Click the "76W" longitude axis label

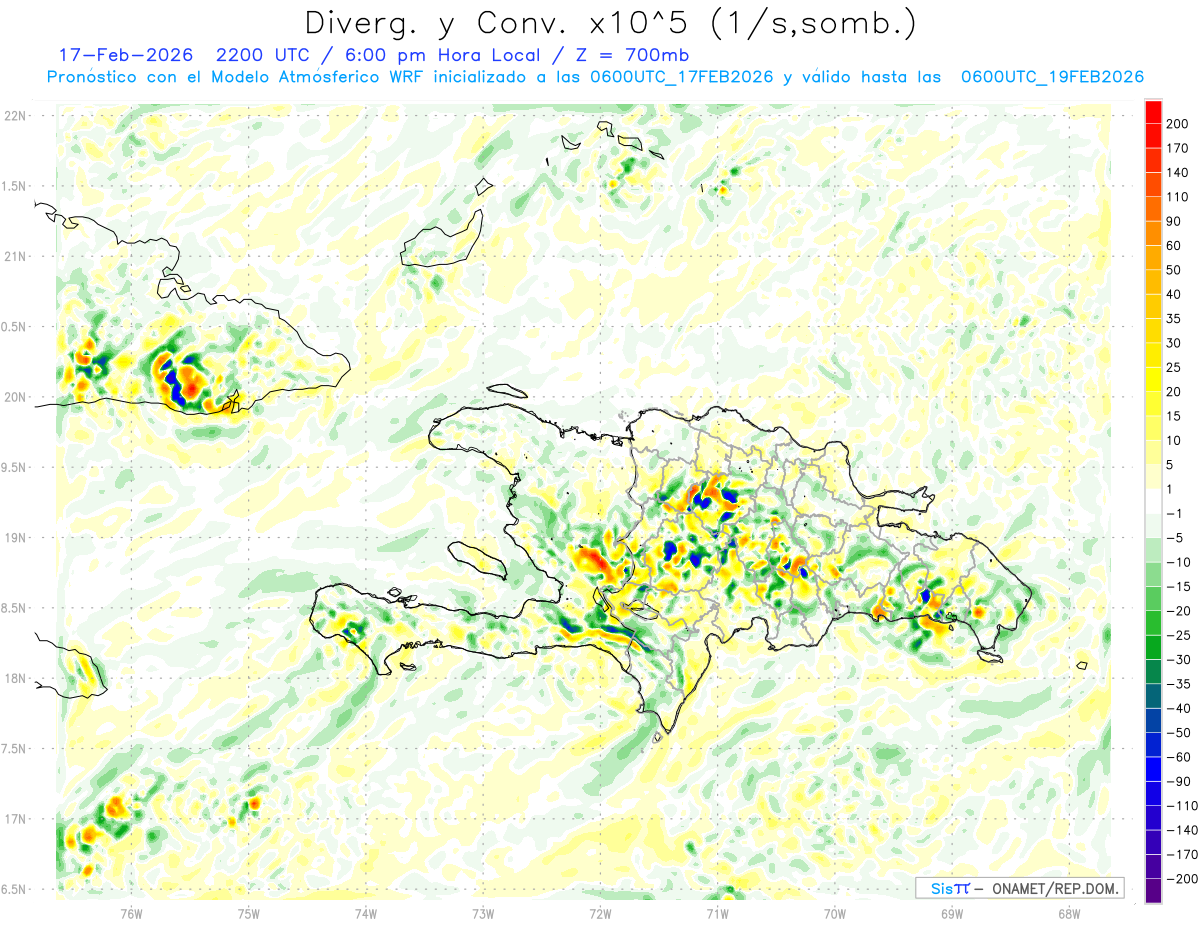(x=132, y=914)
